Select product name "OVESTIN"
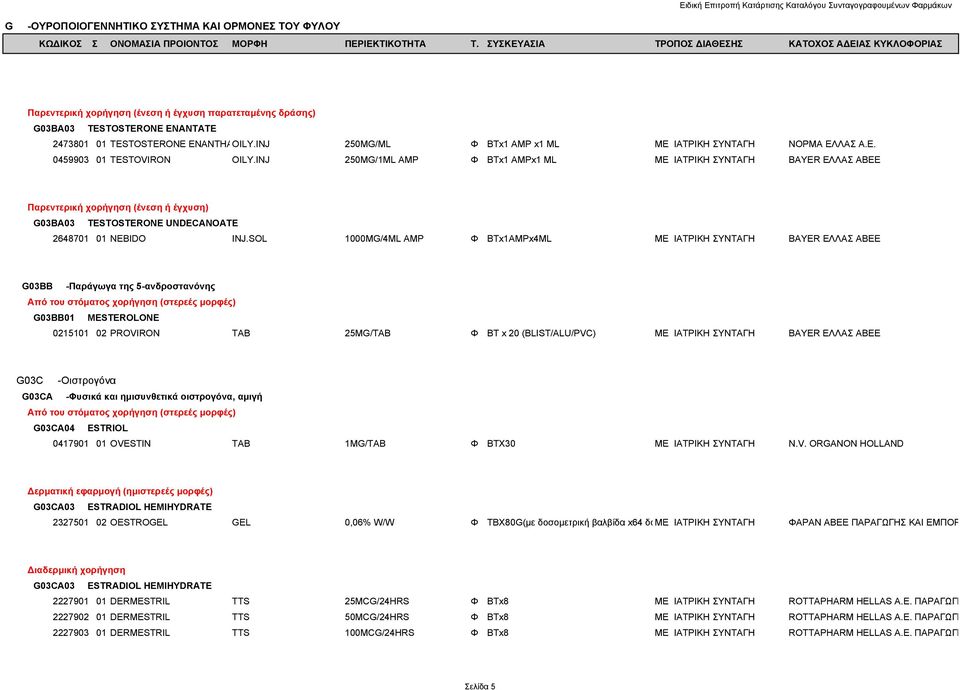 click(x=130, y=444)
